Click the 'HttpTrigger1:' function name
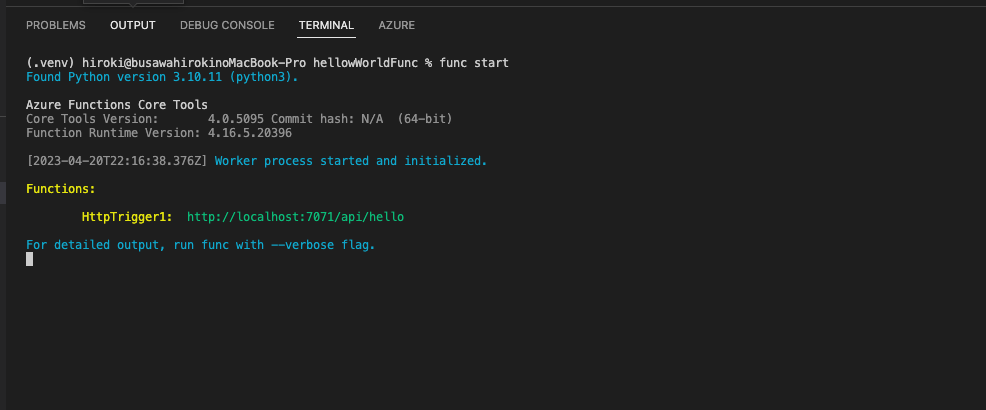This screenshot has height=410, width=986. (x=127, y=217)
